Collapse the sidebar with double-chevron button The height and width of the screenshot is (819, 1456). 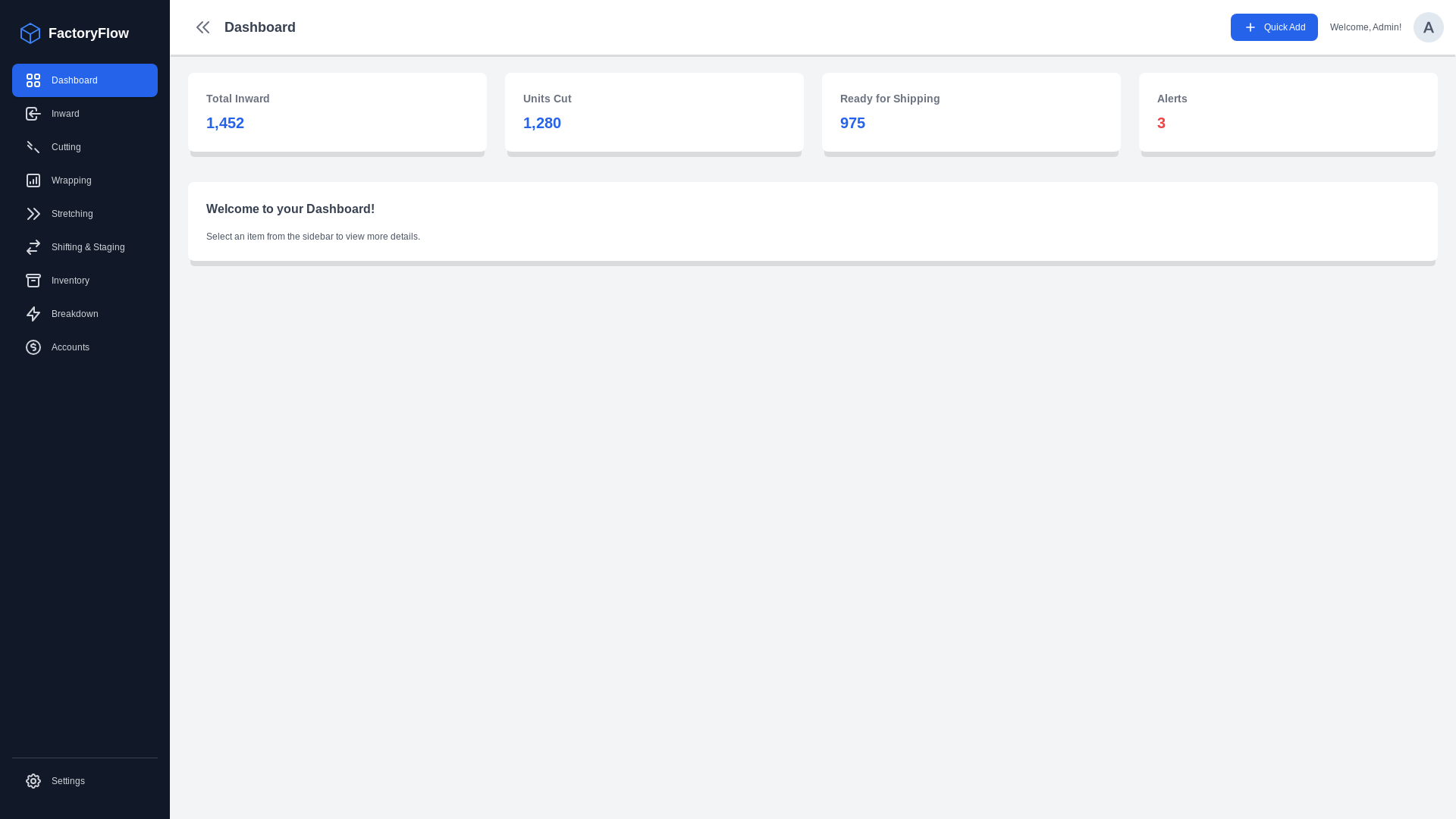(202, 27)
